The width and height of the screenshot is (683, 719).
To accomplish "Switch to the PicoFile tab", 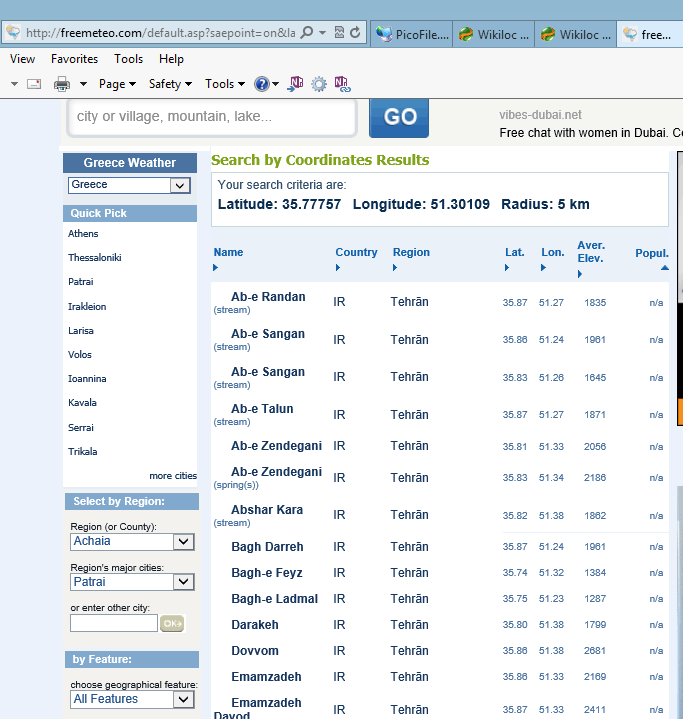I will (x=411, y=34).
